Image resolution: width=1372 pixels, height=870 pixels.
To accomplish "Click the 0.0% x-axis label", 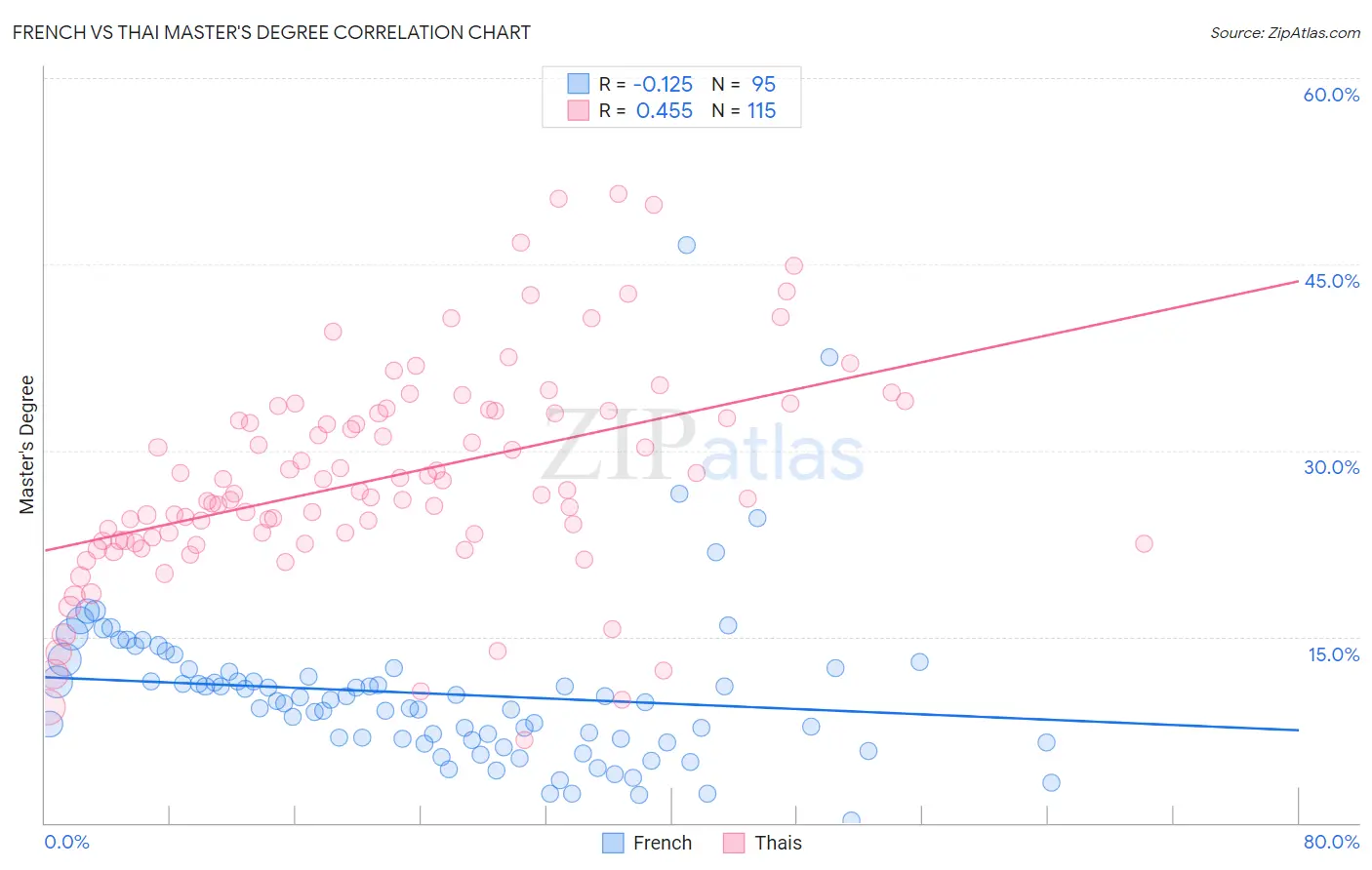I will [x=66, y=842].
